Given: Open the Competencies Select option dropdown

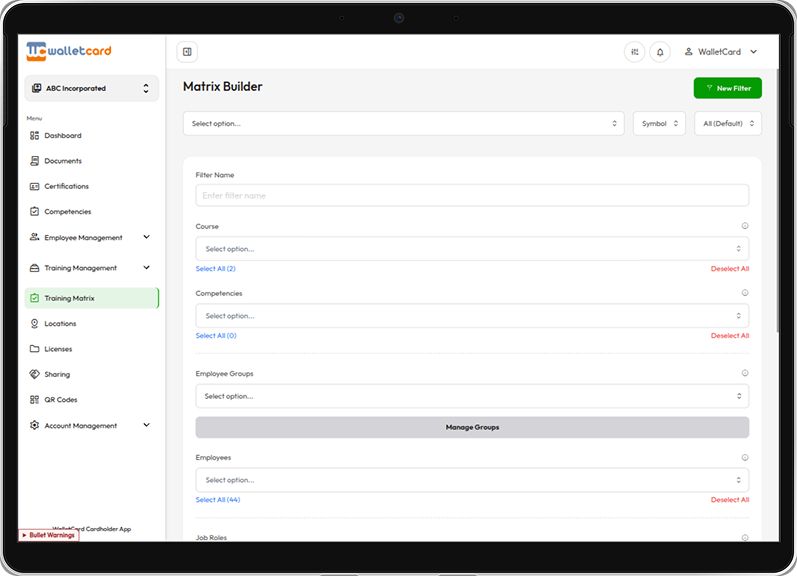Looking at the screenshot, I should (472, 316).
